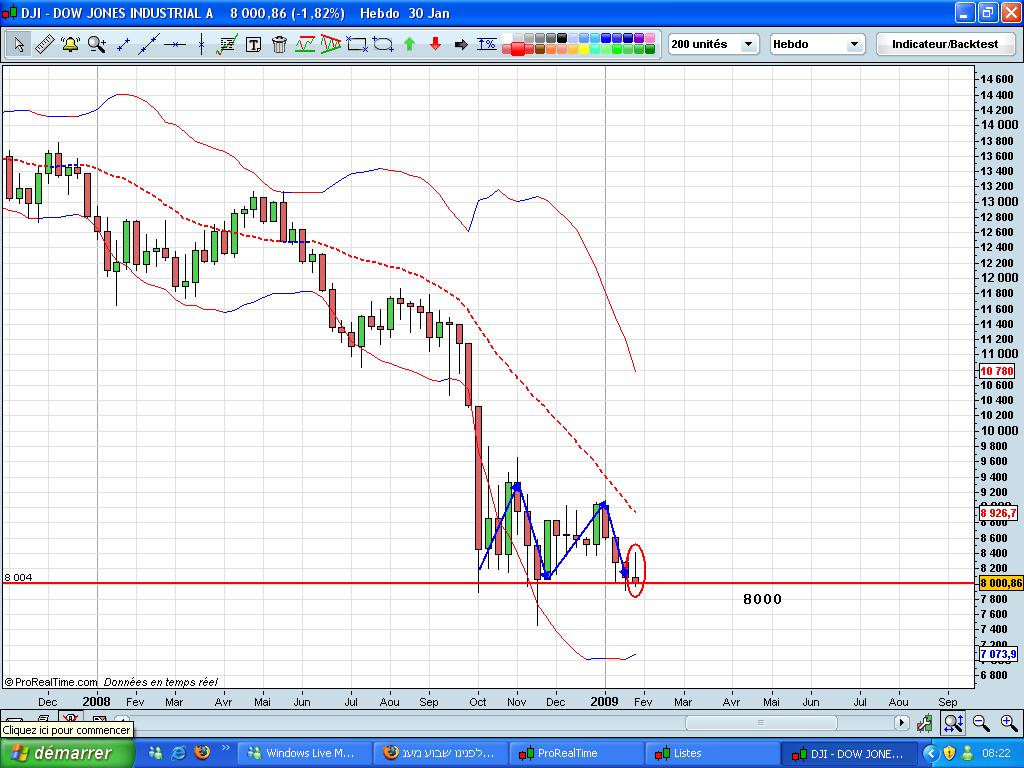Select the extended trend line tool
This screenshot has height=768, width=1024.
pos(149,44)
